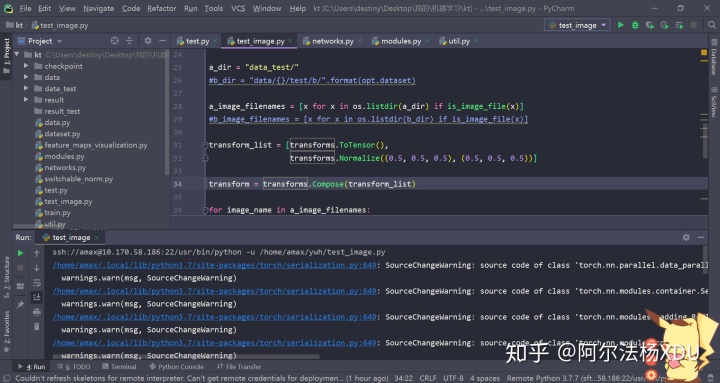
Task: Click the UTF-8 encoding in status bar
Action: pos(453,378)
